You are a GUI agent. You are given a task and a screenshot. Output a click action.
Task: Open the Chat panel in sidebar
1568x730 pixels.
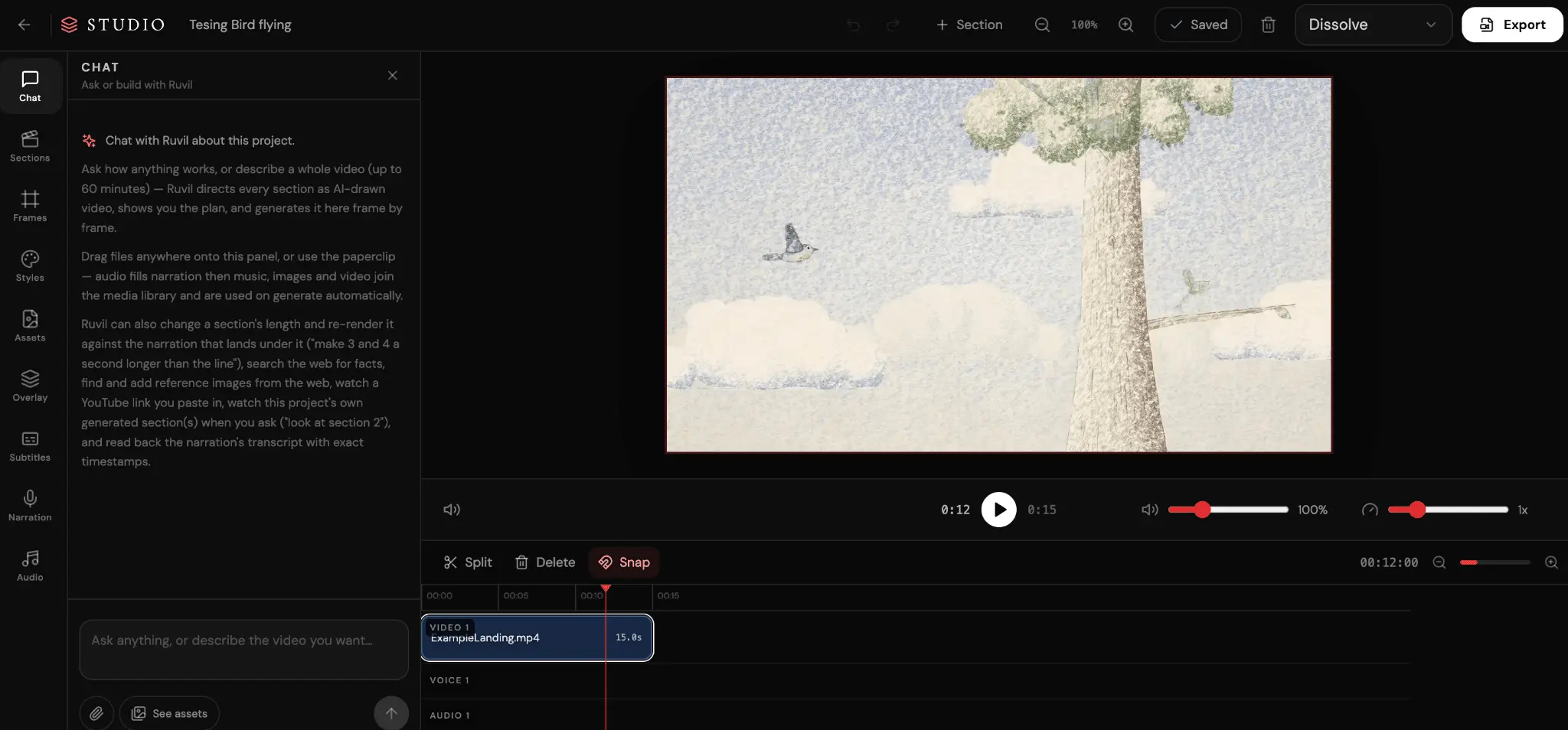[x=30, y=86]
